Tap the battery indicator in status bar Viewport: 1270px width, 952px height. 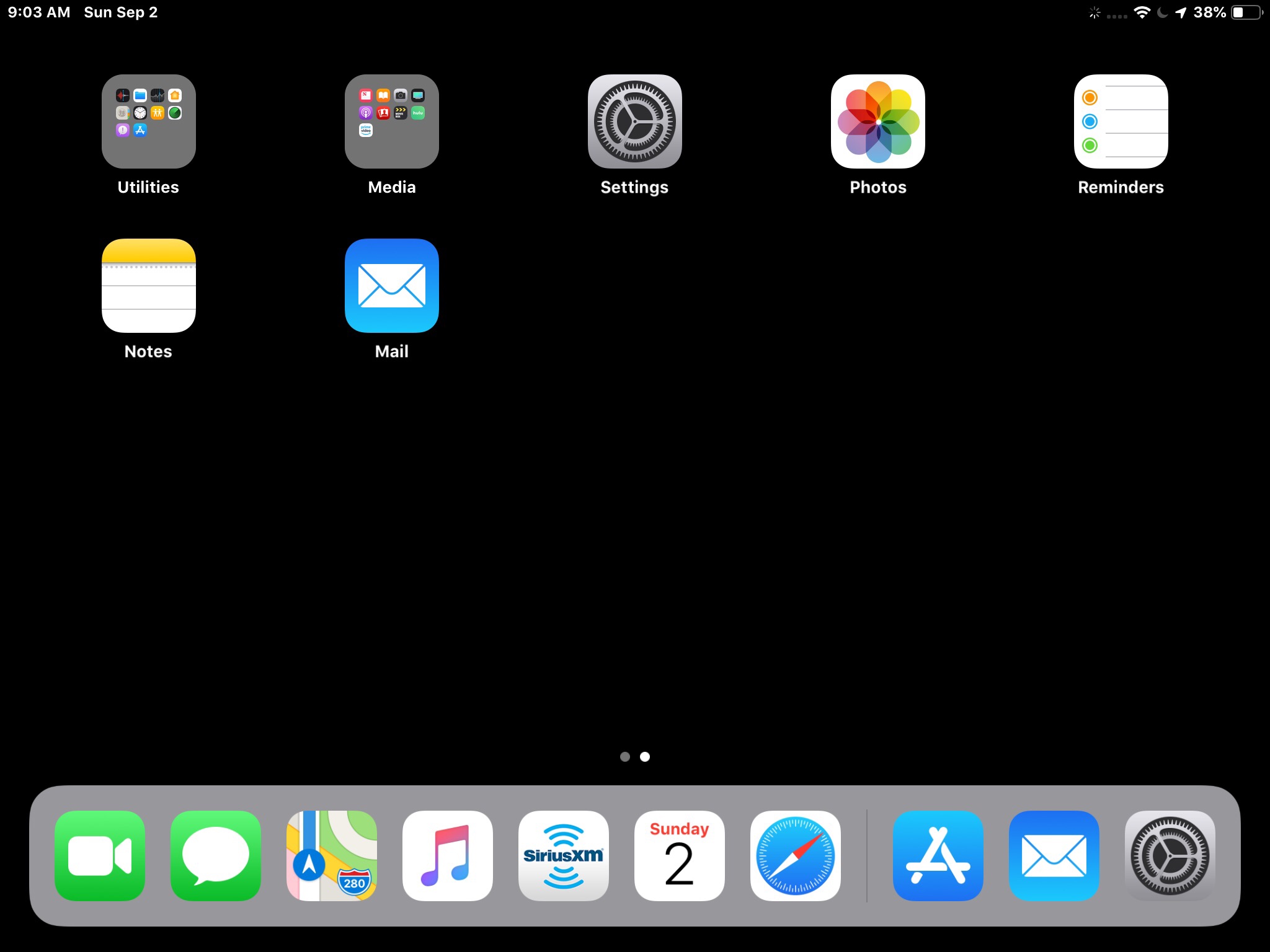pos(1248,12)
